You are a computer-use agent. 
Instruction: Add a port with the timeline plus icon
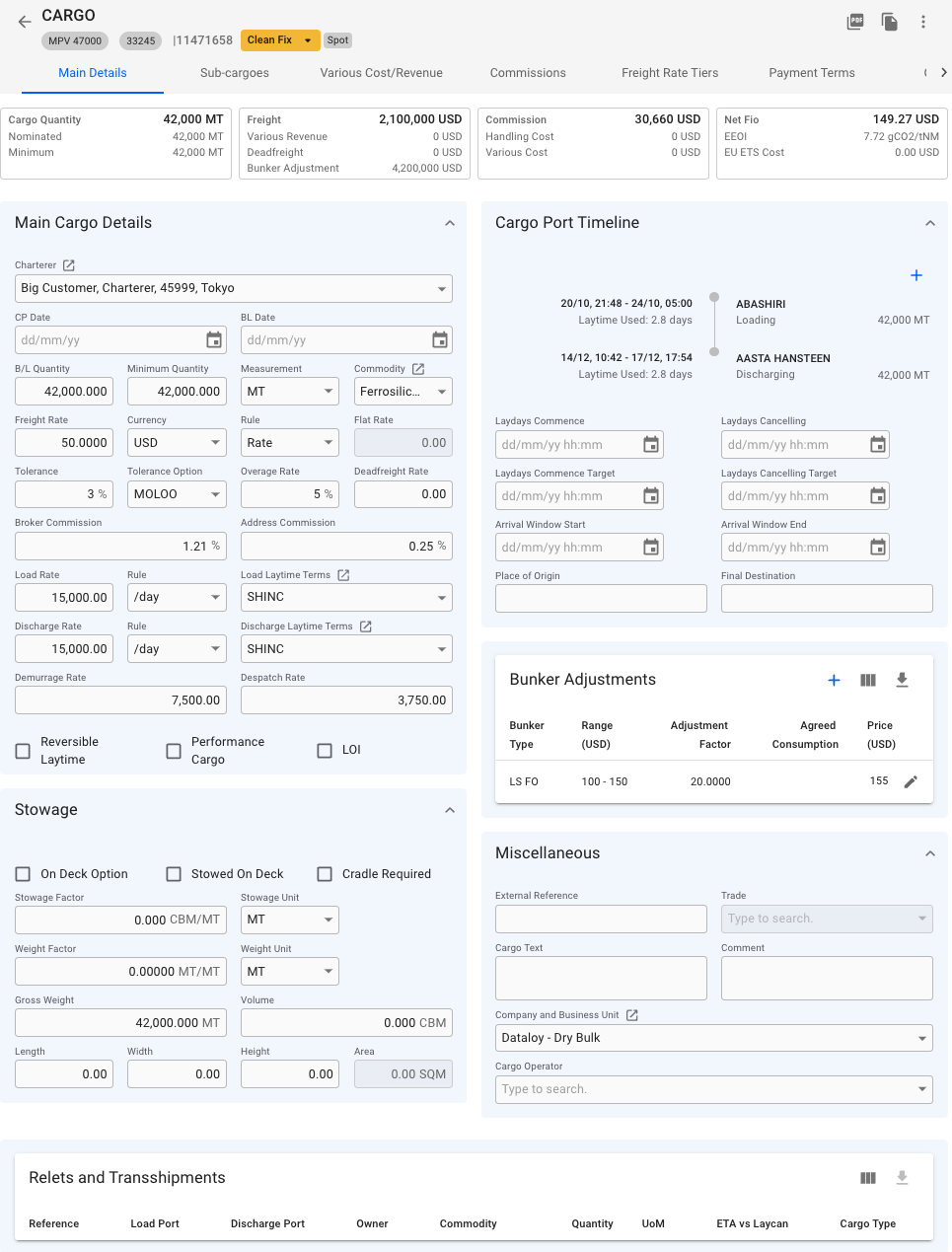(x=915, y=275)
